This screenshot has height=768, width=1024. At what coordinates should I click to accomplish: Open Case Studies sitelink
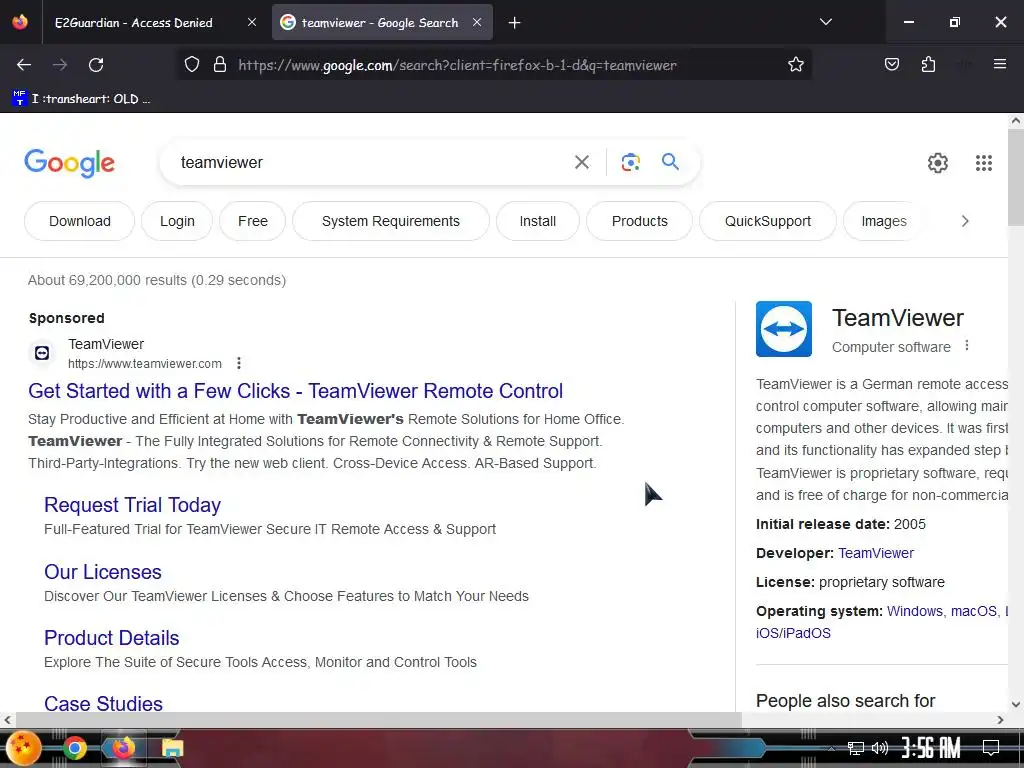[x=103, y=703]
